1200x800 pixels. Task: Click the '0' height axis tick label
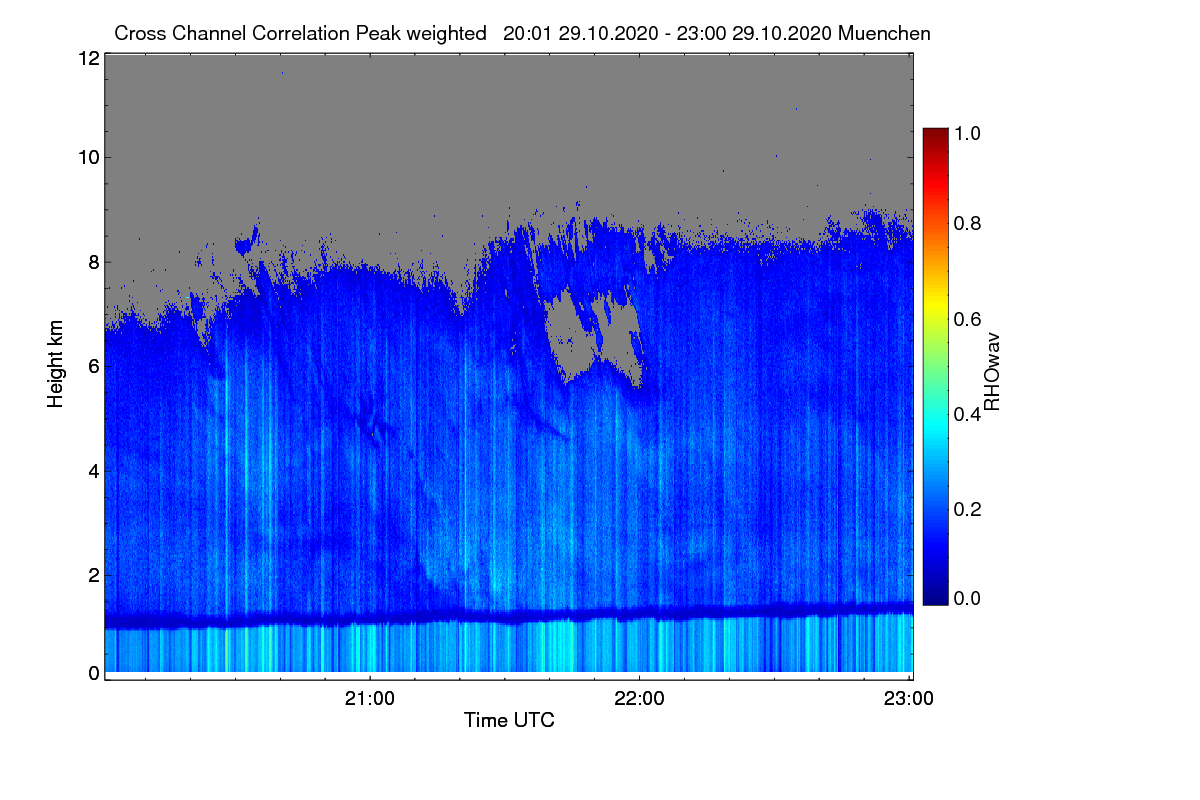[x=94, y=673]
